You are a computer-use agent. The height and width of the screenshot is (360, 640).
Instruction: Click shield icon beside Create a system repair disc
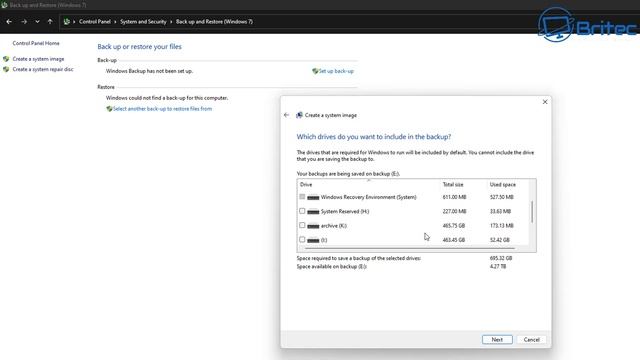pos(6,69)
